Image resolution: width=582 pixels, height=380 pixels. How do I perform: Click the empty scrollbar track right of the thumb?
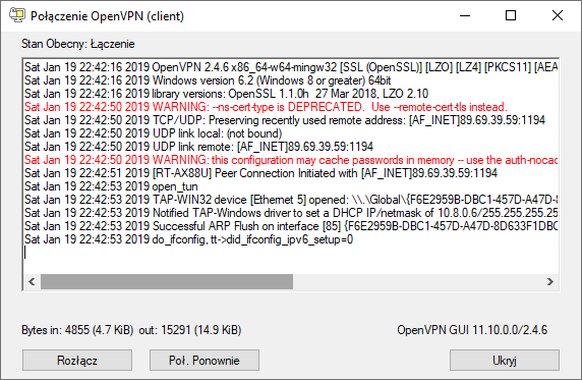(x=418, y=282)
